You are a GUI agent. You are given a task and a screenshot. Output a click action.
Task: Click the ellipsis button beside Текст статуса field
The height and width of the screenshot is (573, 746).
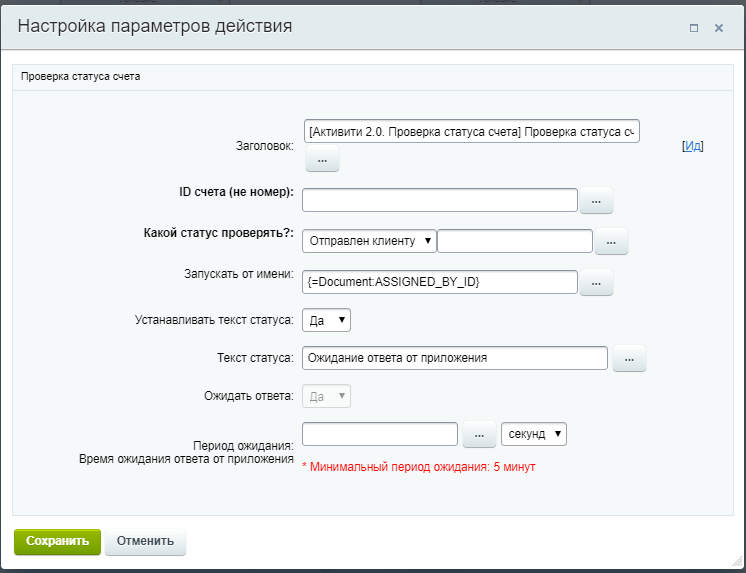[x=629, y=358]
